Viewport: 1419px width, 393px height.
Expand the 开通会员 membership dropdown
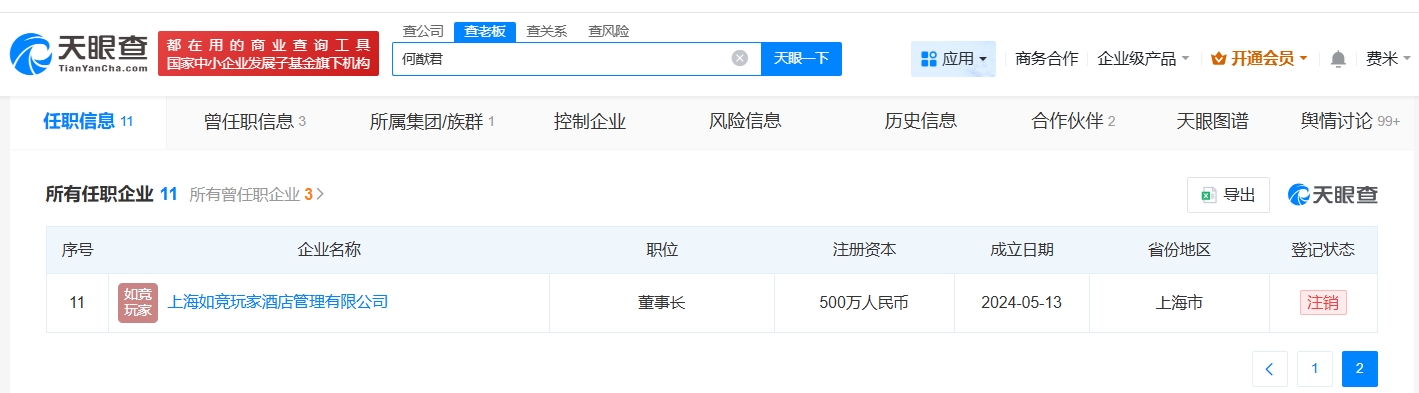pyautogui.click(x=1259, y=59)
